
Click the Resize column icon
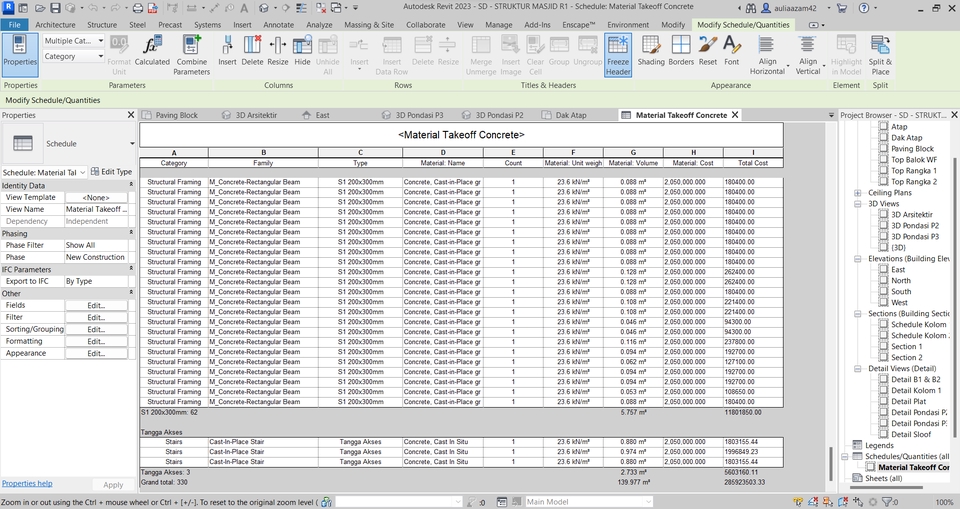tap(277, 50)
